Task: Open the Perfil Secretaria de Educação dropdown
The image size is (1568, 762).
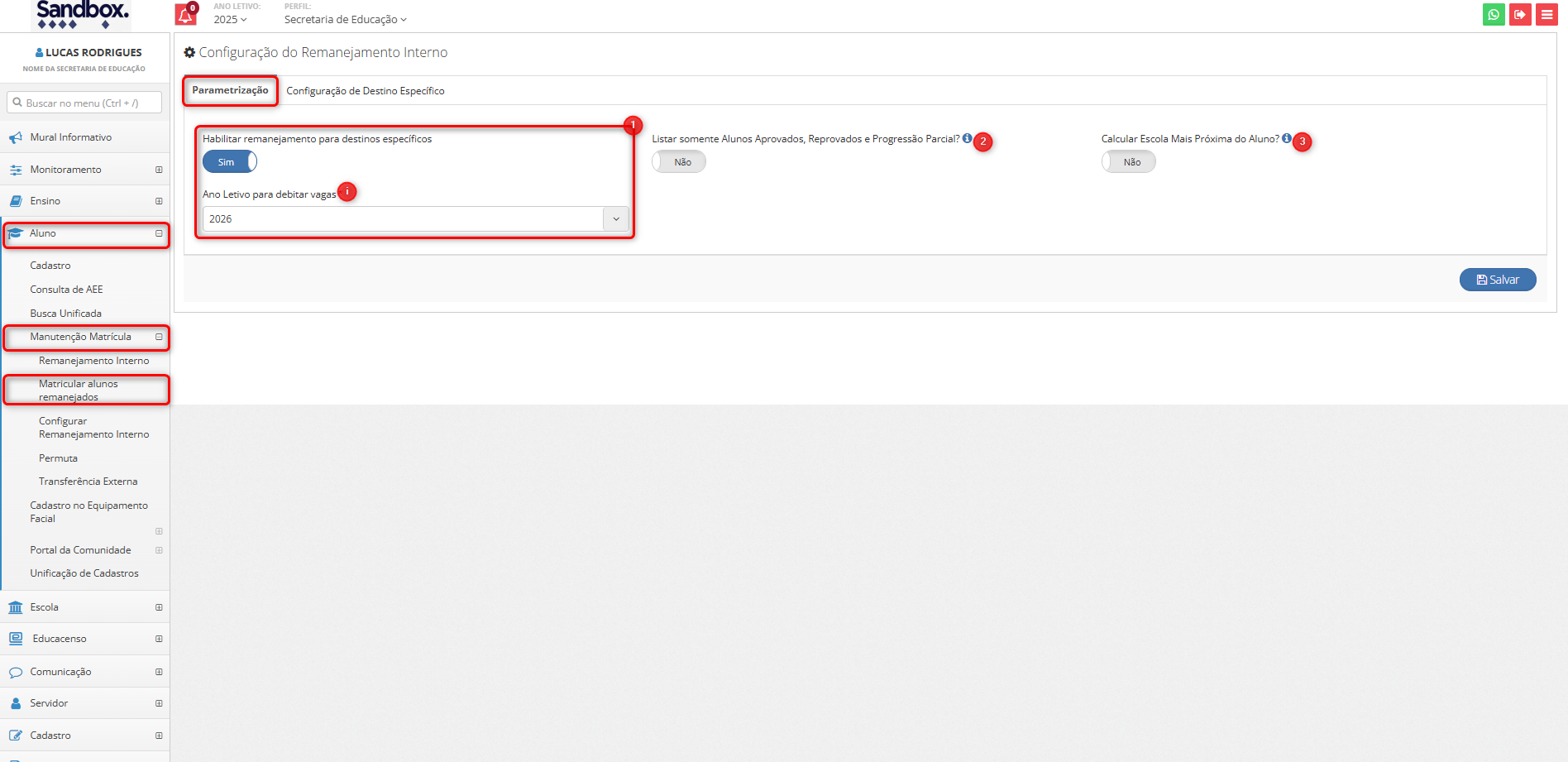Action: pos(345,20)
